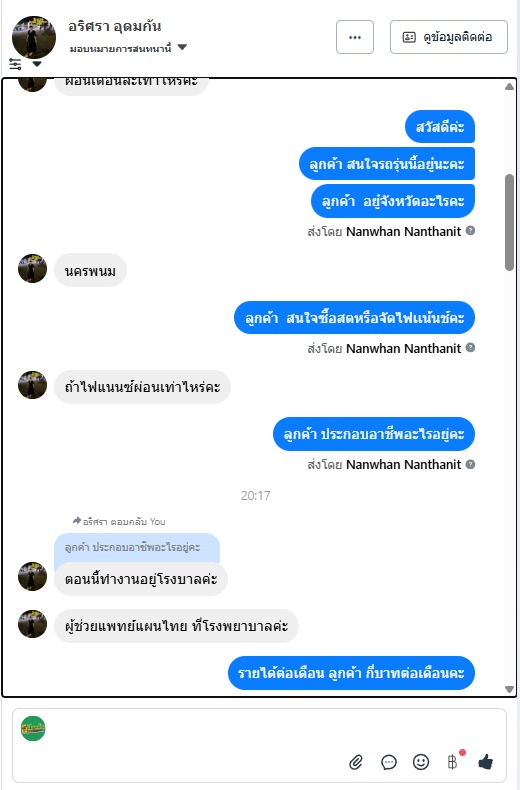Screen dimensions: 520x790
Task: Open the emoji picker smiley icon
Action: 421,761
